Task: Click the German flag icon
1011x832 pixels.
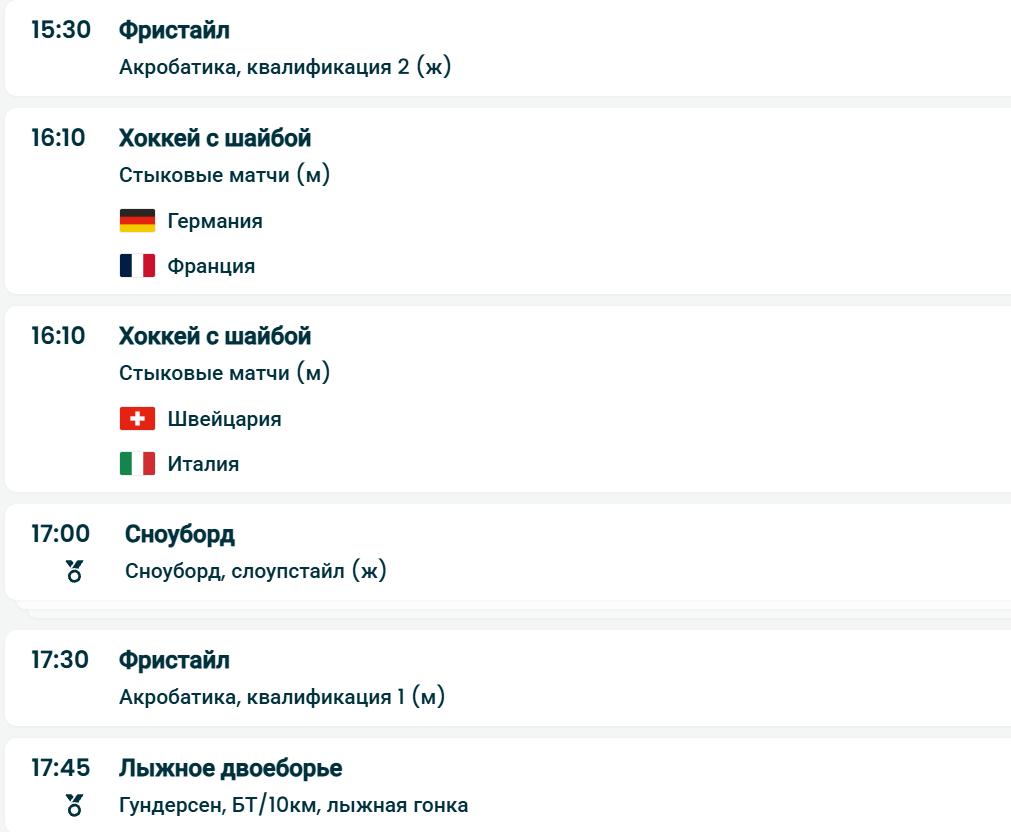Action: (x=137, y=221)
